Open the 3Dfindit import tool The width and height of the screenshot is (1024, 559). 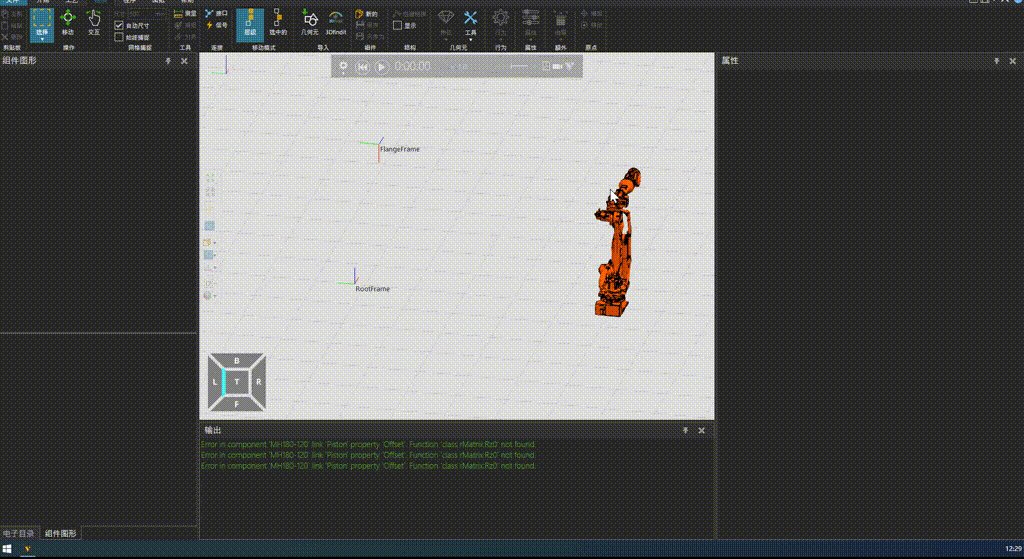(x=336, y=22)
